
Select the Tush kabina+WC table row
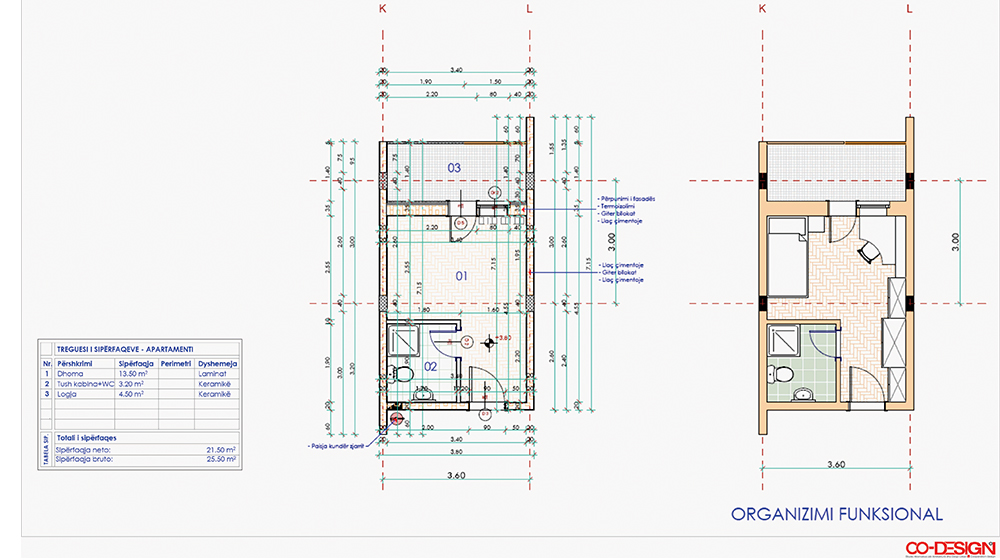(140, 383)
